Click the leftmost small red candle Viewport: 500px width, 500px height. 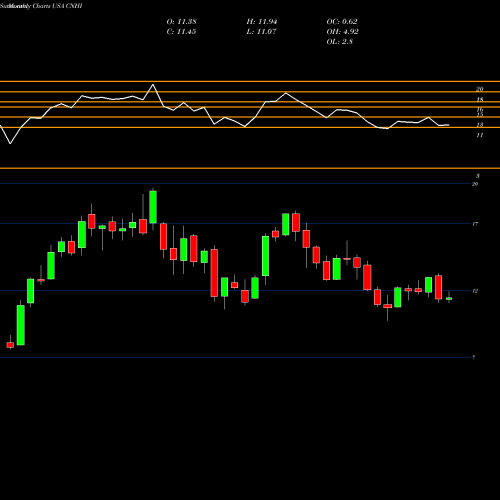pos(10,345)
